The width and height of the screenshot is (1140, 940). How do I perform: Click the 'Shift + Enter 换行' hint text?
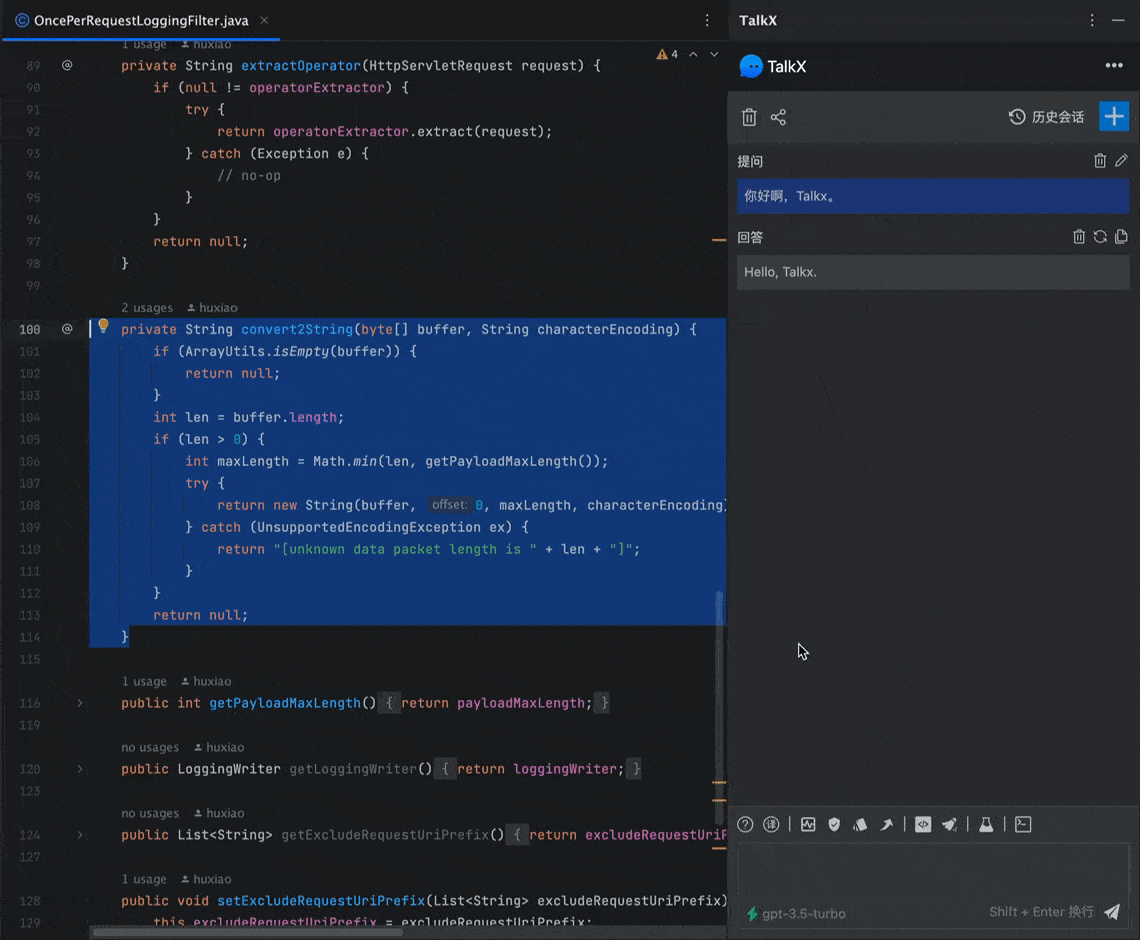click(x=1041, y=912)
